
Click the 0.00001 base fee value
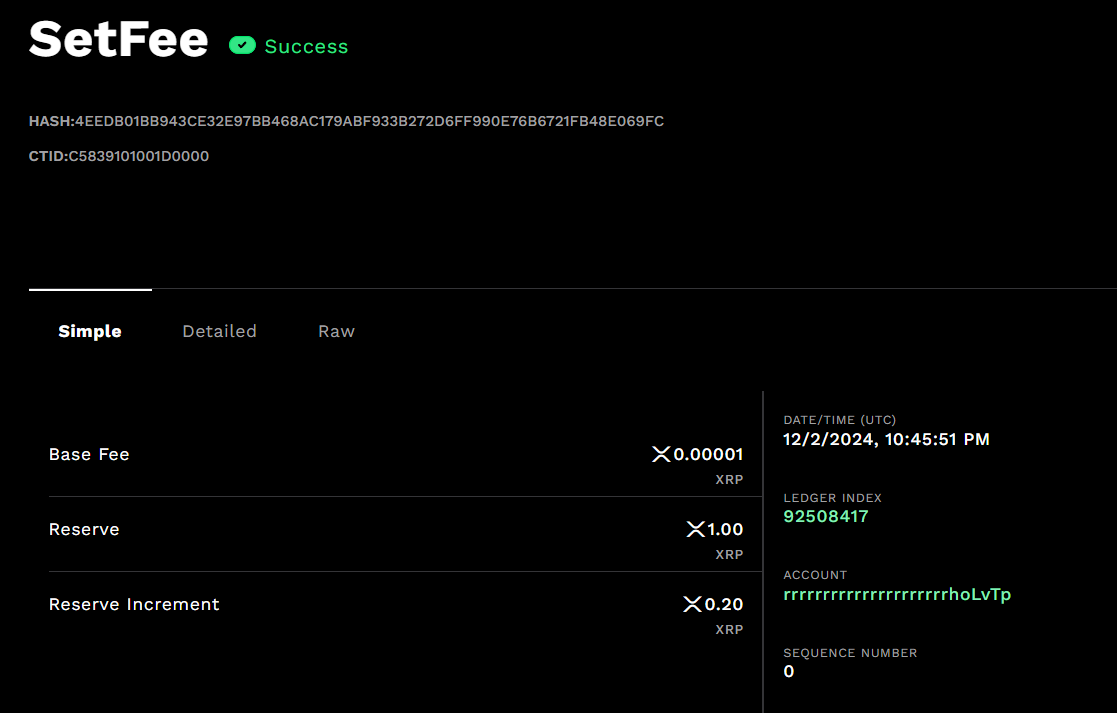tap(708, 454)
